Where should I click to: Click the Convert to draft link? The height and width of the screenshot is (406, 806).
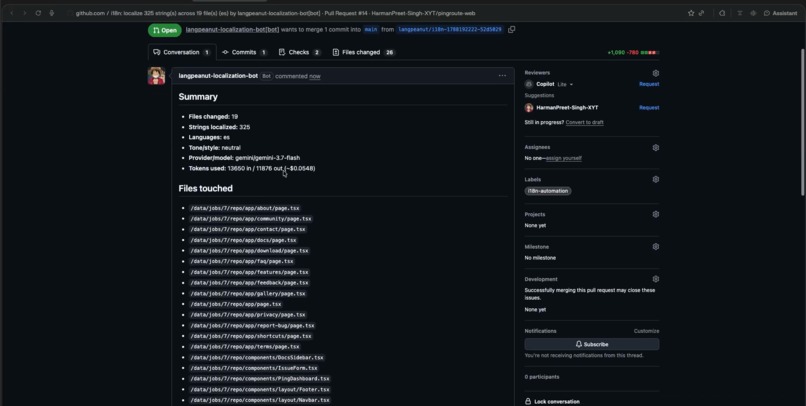point(584,123)
